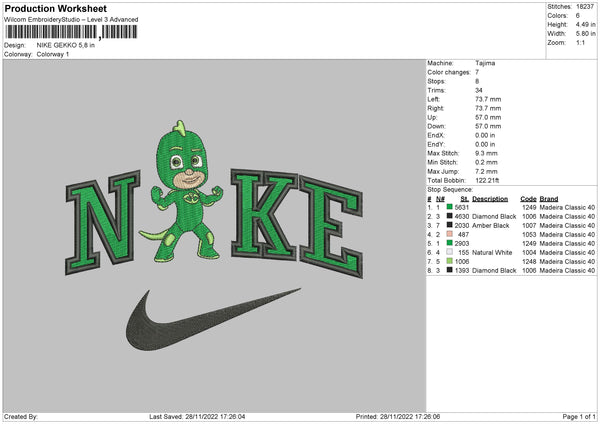Viewport: 600px width, 424px height.
Task: Click the Trims value '34'
Action: coord(479,90)
